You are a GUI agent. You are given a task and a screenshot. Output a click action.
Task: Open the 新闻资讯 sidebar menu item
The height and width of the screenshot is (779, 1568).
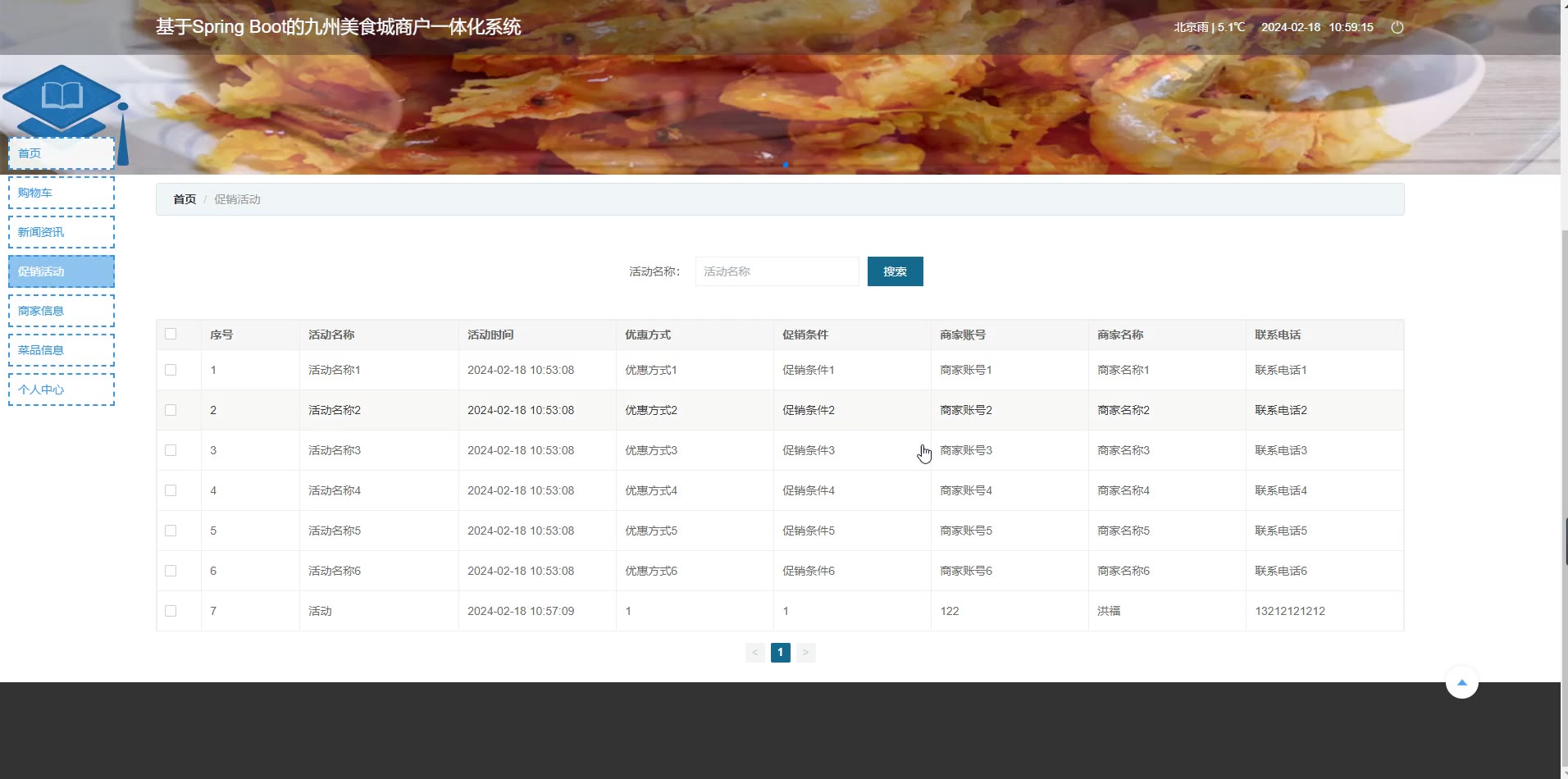point(62,232)
